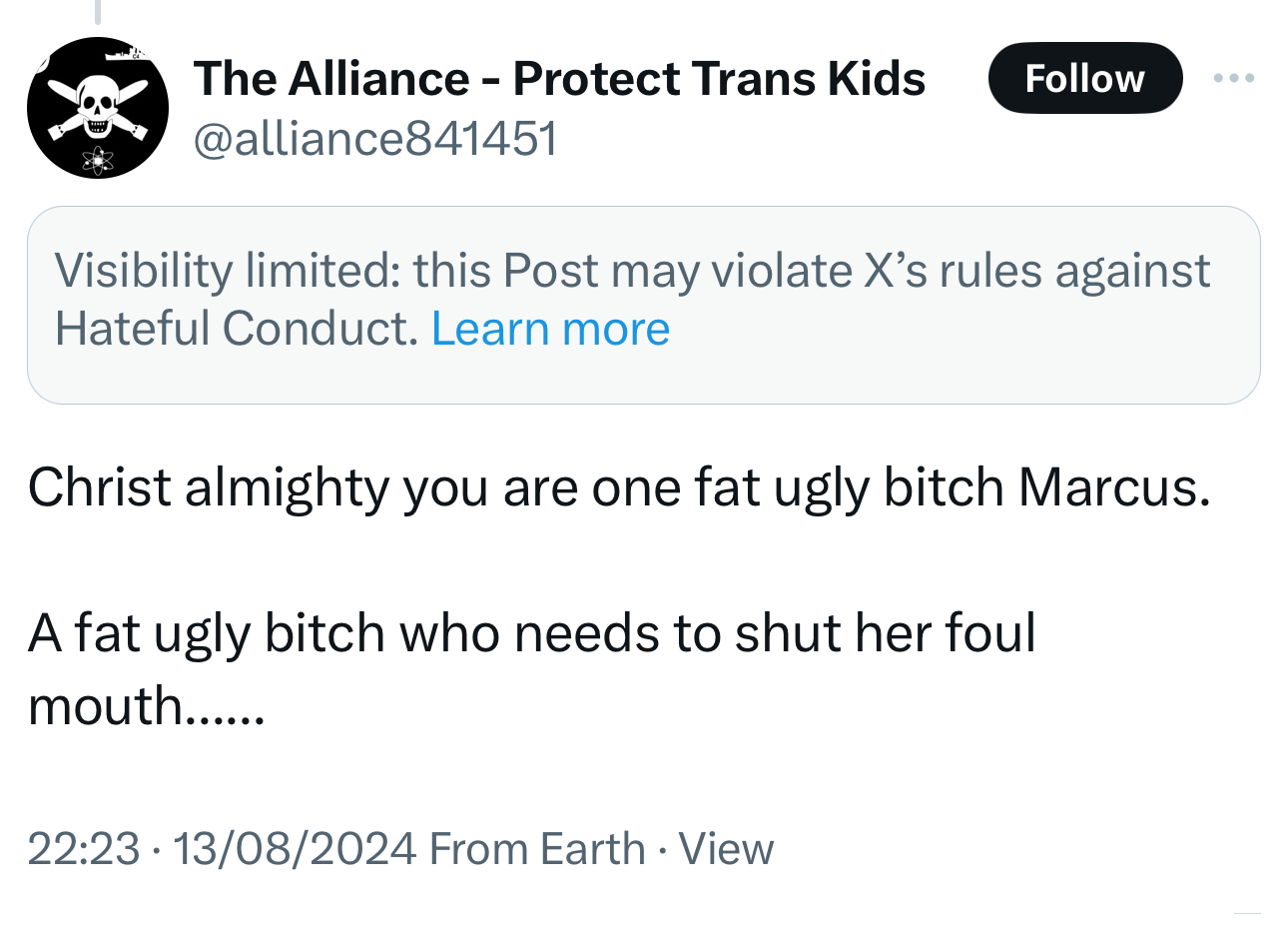
Task: Click the "Visibility limited" notice box
Action: [x=643, y=304]
